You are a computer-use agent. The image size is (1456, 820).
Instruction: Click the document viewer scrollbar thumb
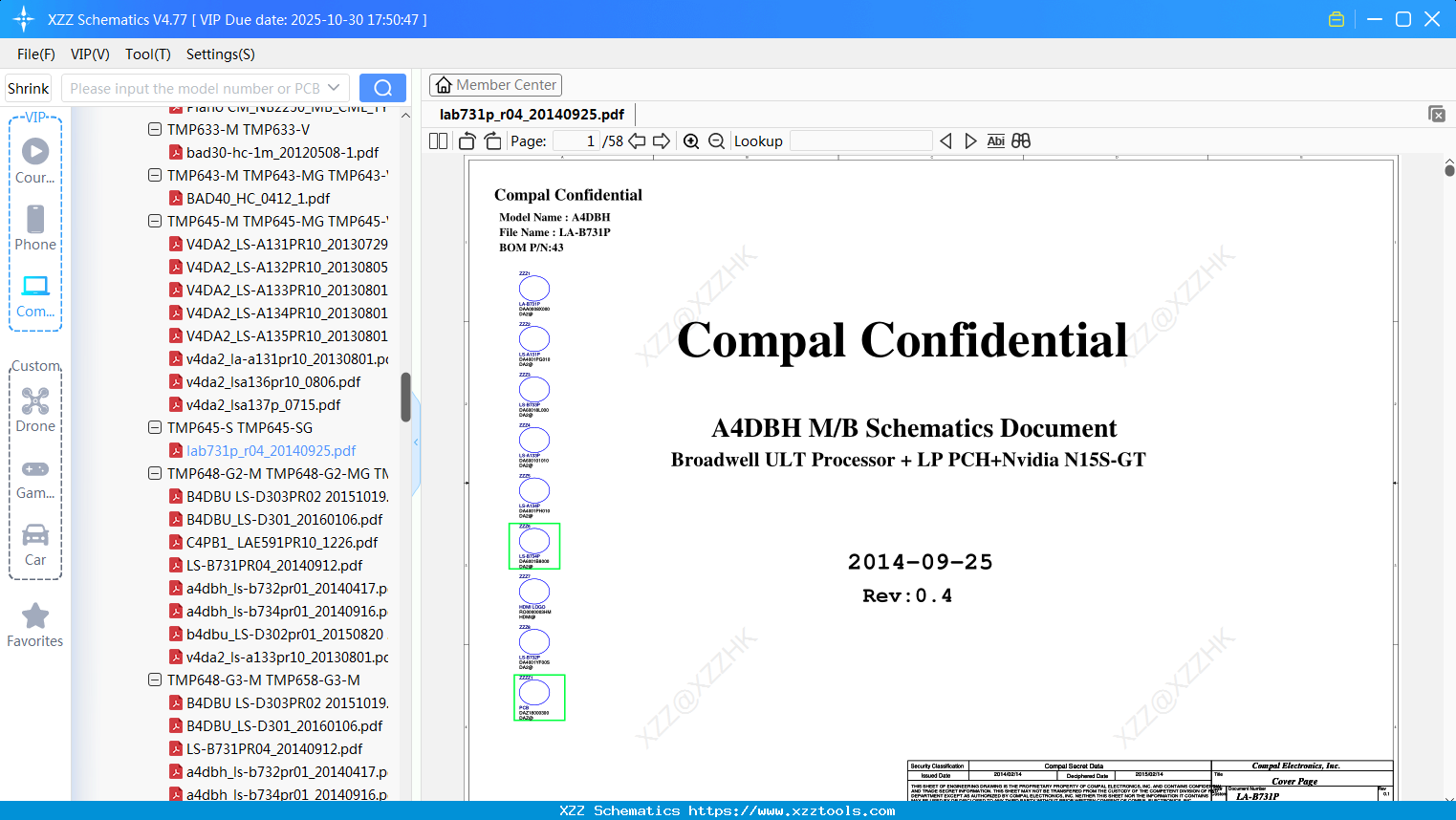(x=1449, y=170)
